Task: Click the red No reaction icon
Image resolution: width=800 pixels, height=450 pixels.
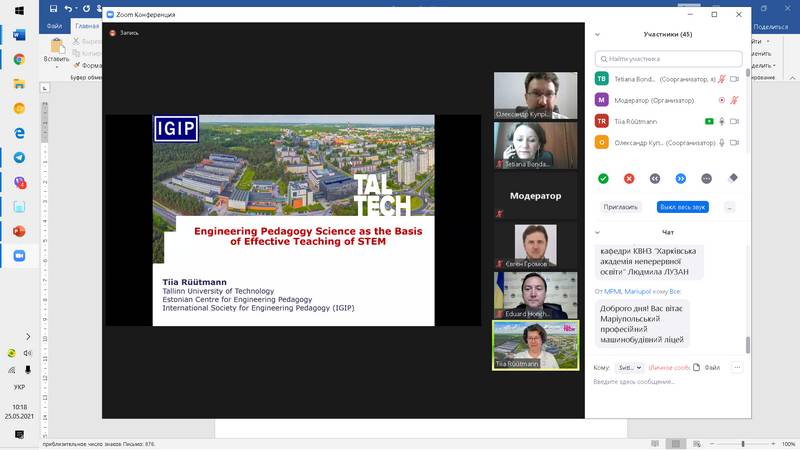Action: click(x=629, y=178)
